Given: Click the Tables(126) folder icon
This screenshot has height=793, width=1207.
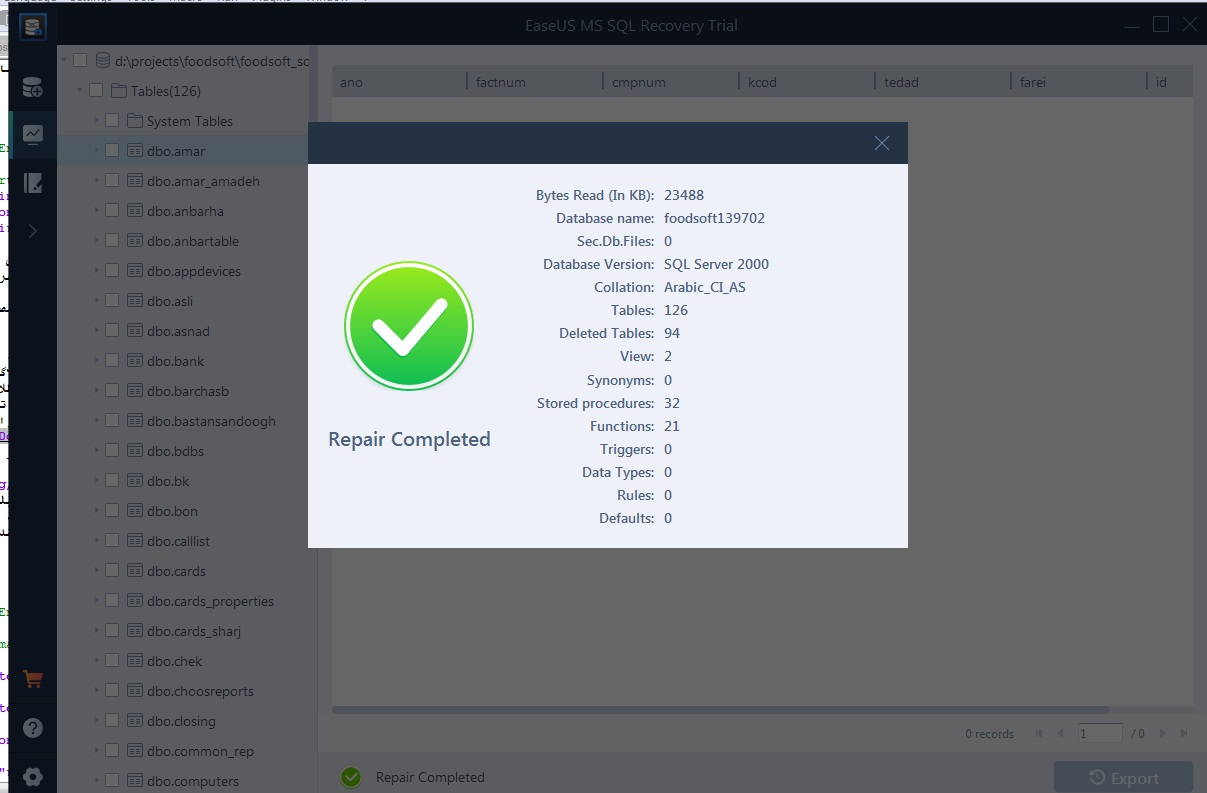Looking at the screenshot, I should click(x=119, y=91).
